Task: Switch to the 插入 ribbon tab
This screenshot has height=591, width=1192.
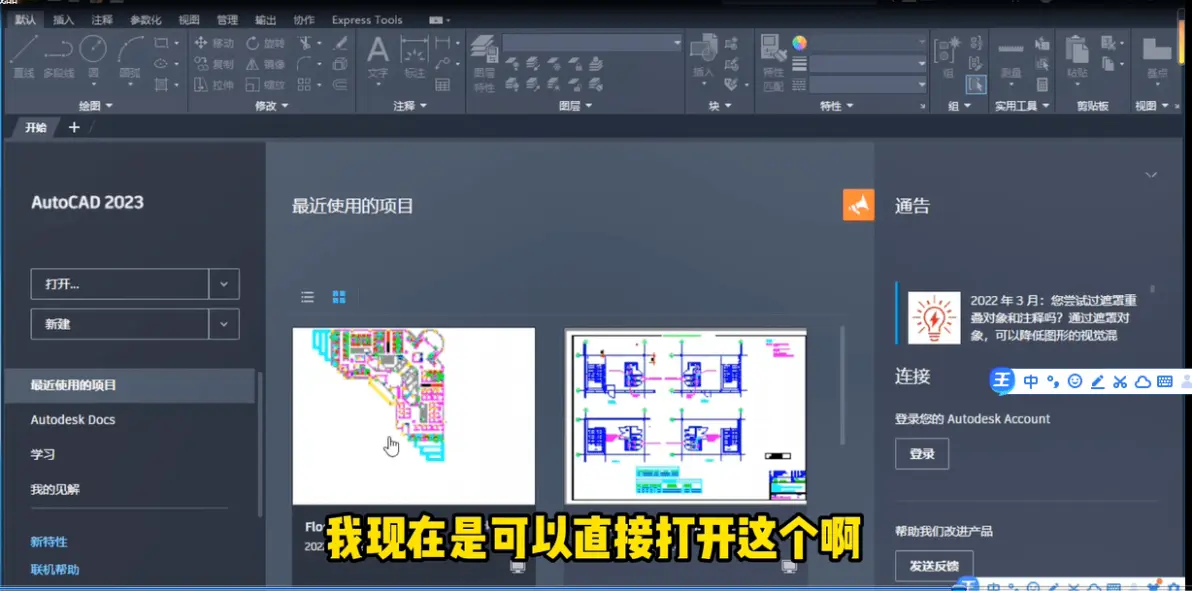Action: [x=64, y=20]
